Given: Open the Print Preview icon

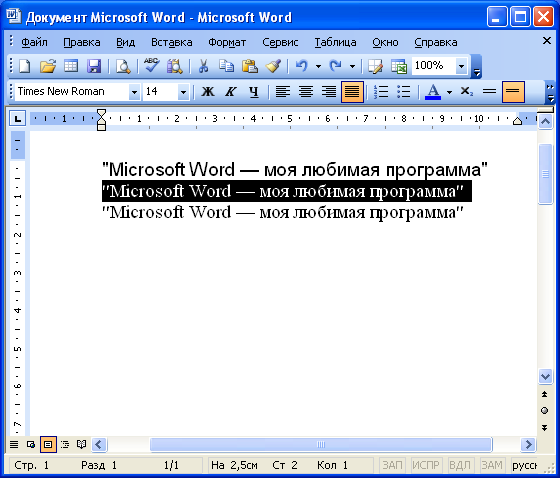Looking at the screenshot, I should [x=123, y=66].
